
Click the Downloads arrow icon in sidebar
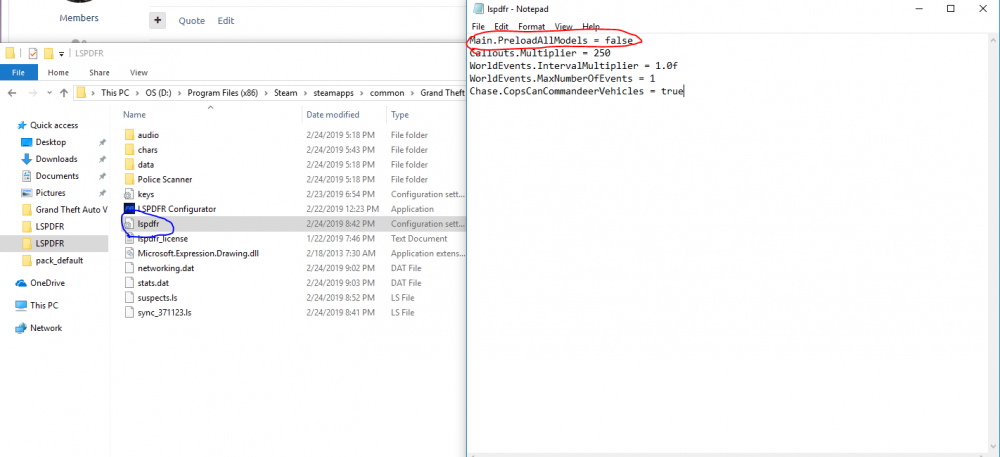pyautogui.click(x=27, y=159)
